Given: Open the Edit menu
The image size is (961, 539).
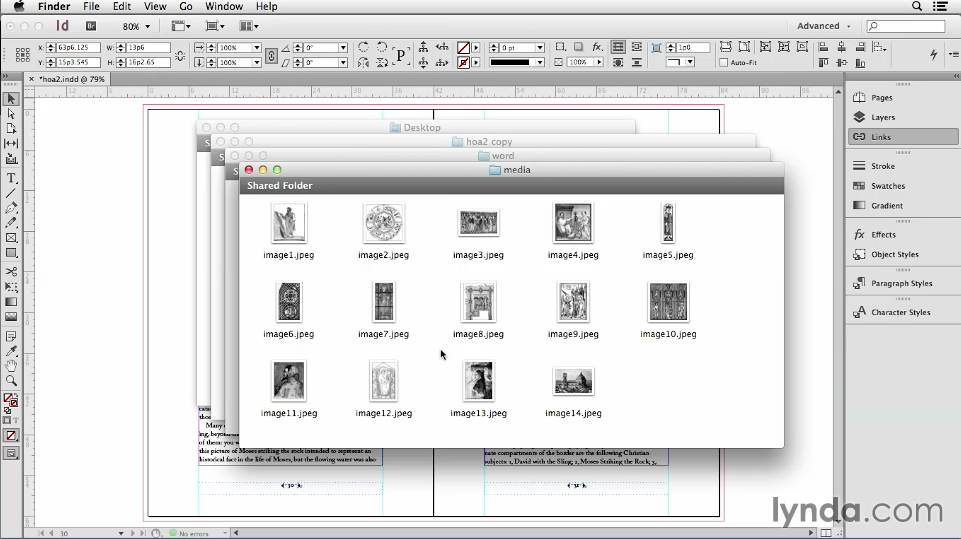Looking at the screenshot, I should [121, 6].
